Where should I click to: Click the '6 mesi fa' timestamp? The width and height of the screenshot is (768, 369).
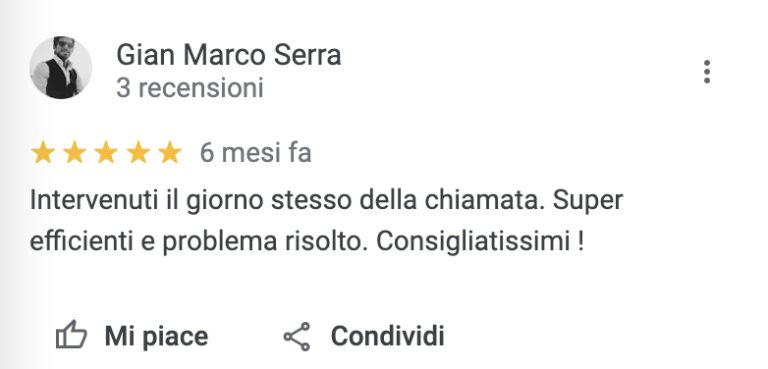pos(255,152)
